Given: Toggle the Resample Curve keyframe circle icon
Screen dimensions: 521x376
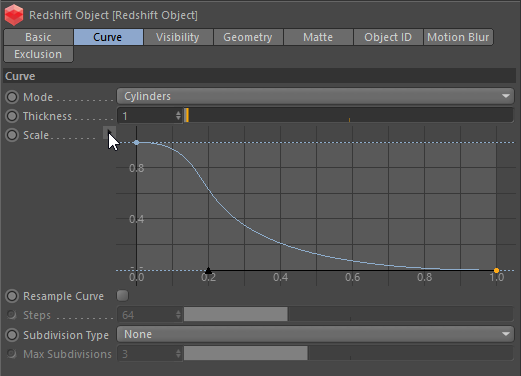Looking at the screenshot, I should pyautogui.click(x=12, y=296).
